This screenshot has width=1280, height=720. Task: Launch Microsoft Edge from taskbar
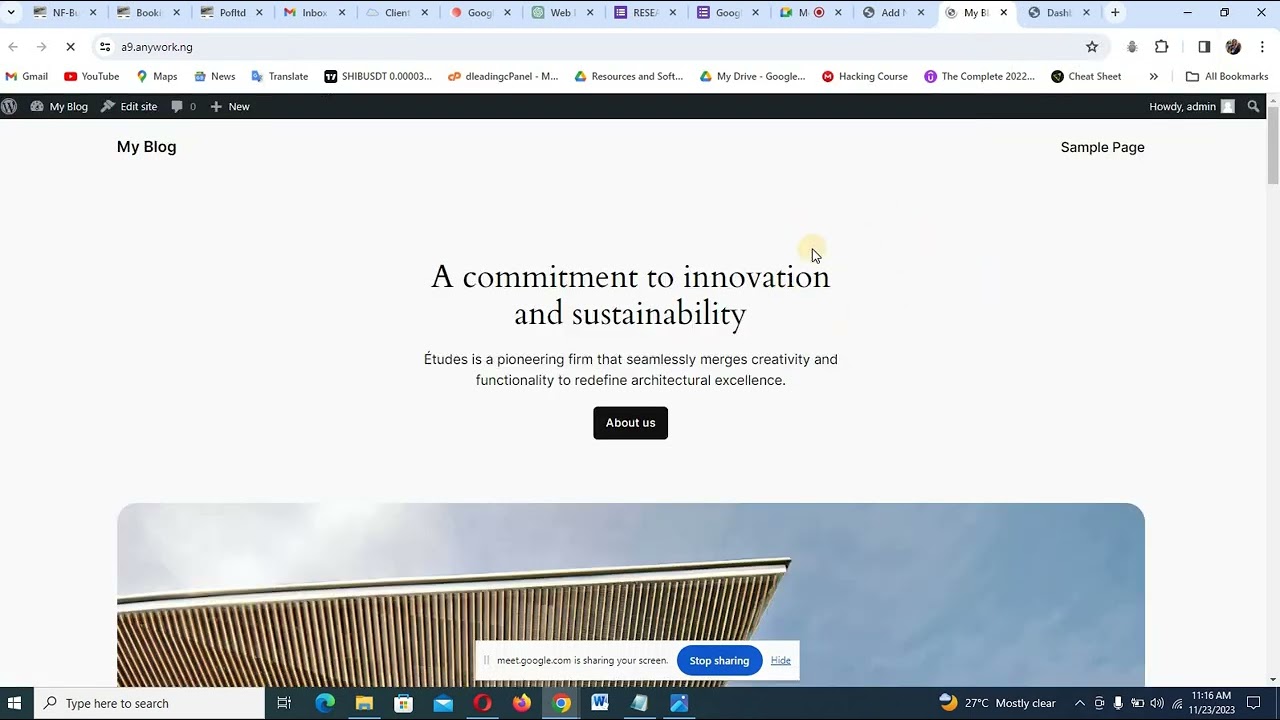pos(325,703)
